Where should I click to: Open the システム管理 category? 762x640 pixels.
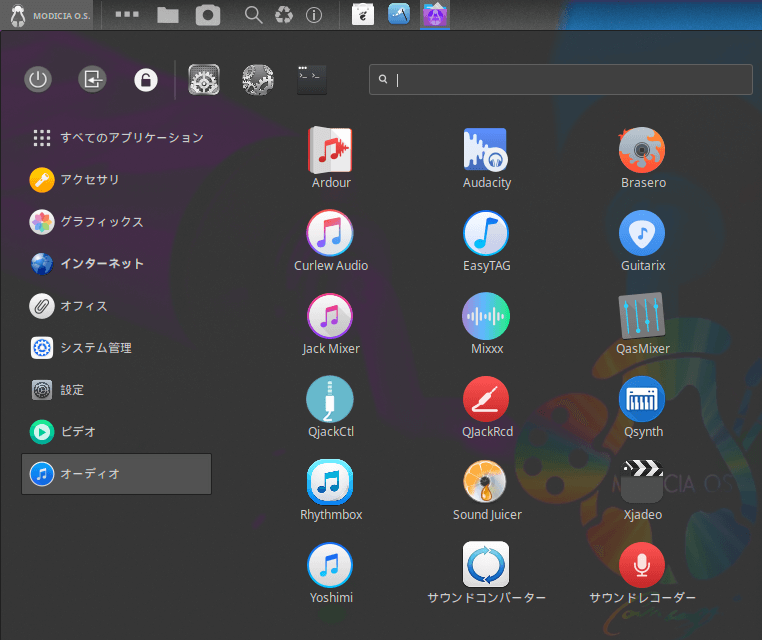(x=95, y=348)
